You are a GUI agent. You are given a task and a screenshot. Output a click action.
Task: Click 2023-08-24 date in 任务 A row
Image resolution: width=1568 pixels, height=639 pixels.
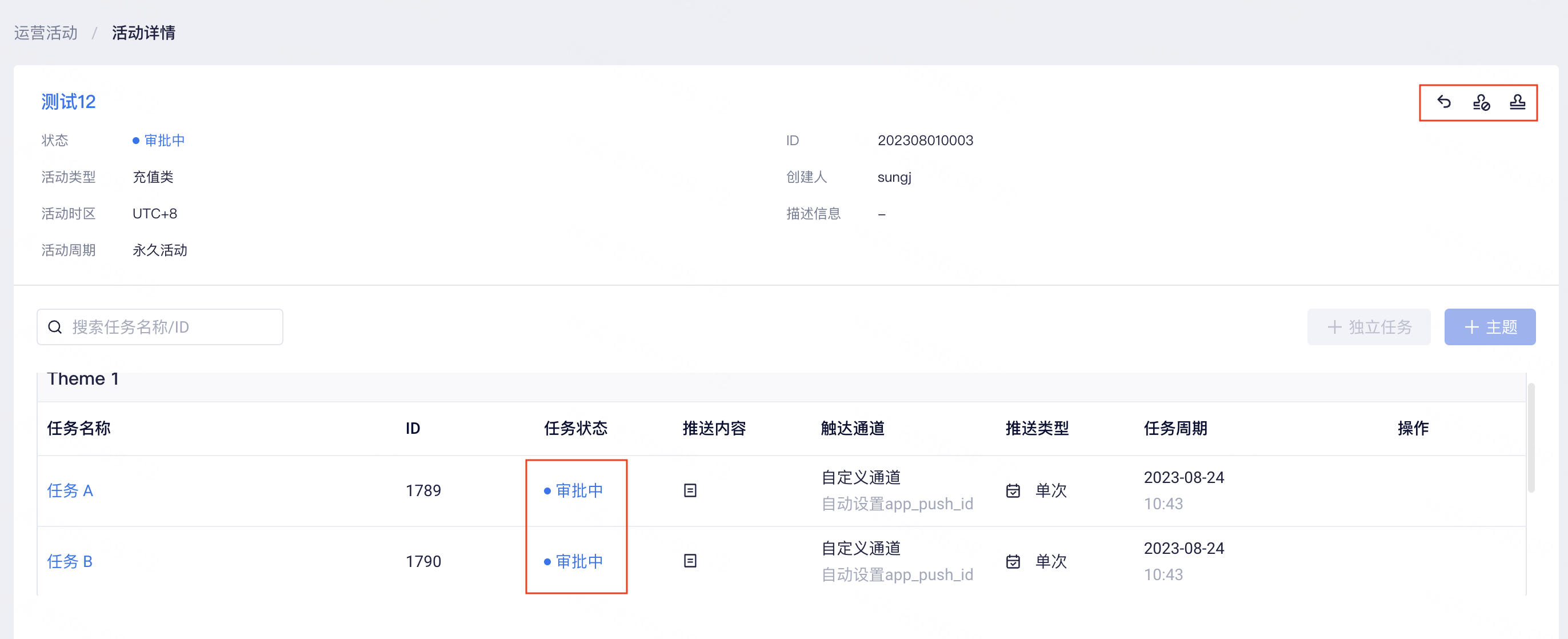[x=1184, y=478]
